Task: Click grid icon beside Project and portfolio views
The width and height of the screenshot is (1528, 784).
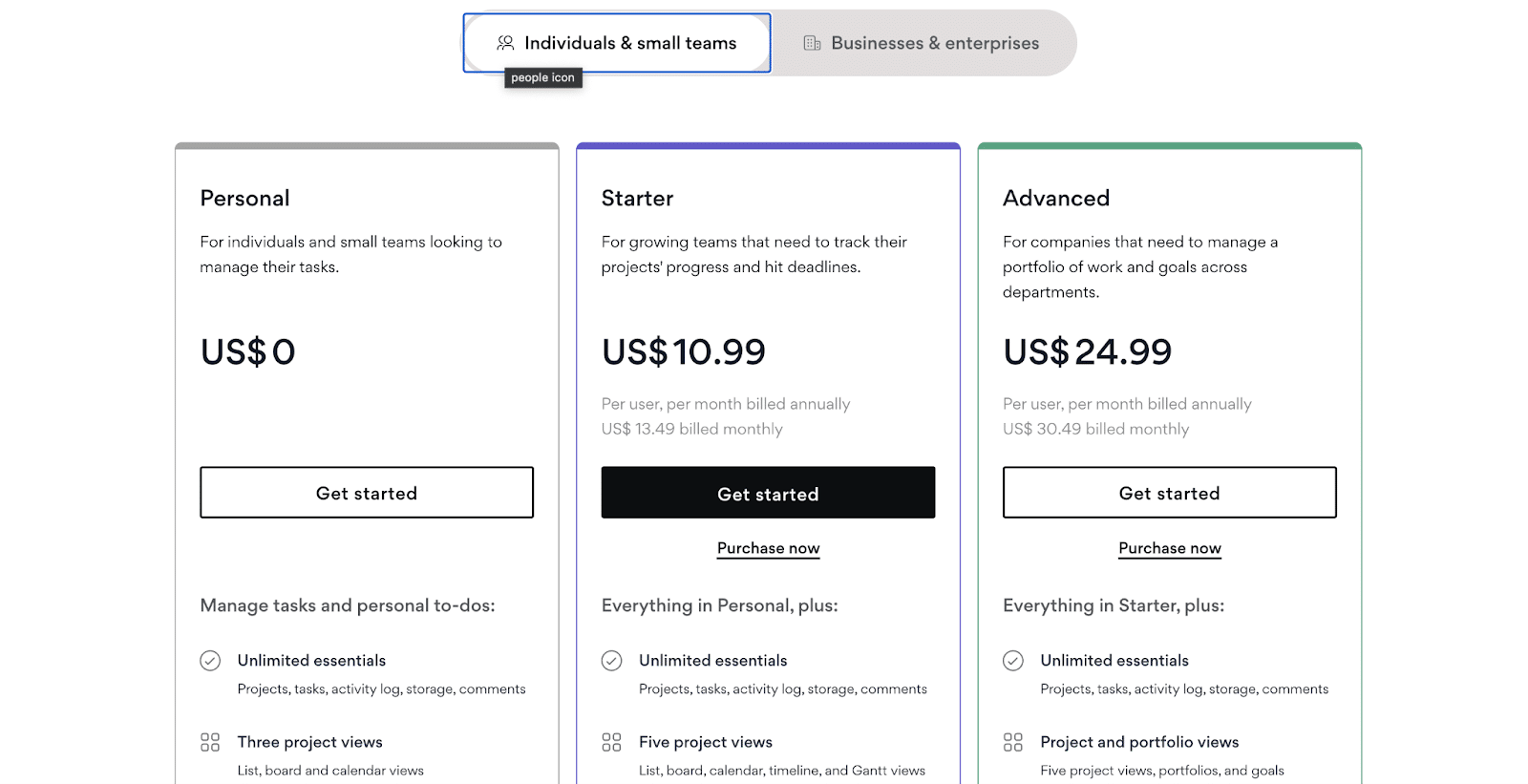Action: [1013, 742]
